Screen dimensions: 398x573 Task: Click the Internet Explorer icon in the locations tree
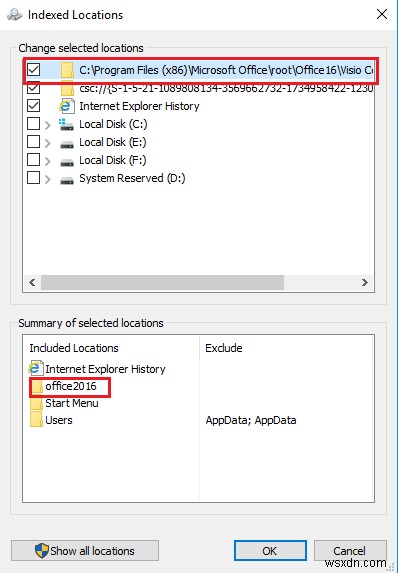tap(67, 106)
